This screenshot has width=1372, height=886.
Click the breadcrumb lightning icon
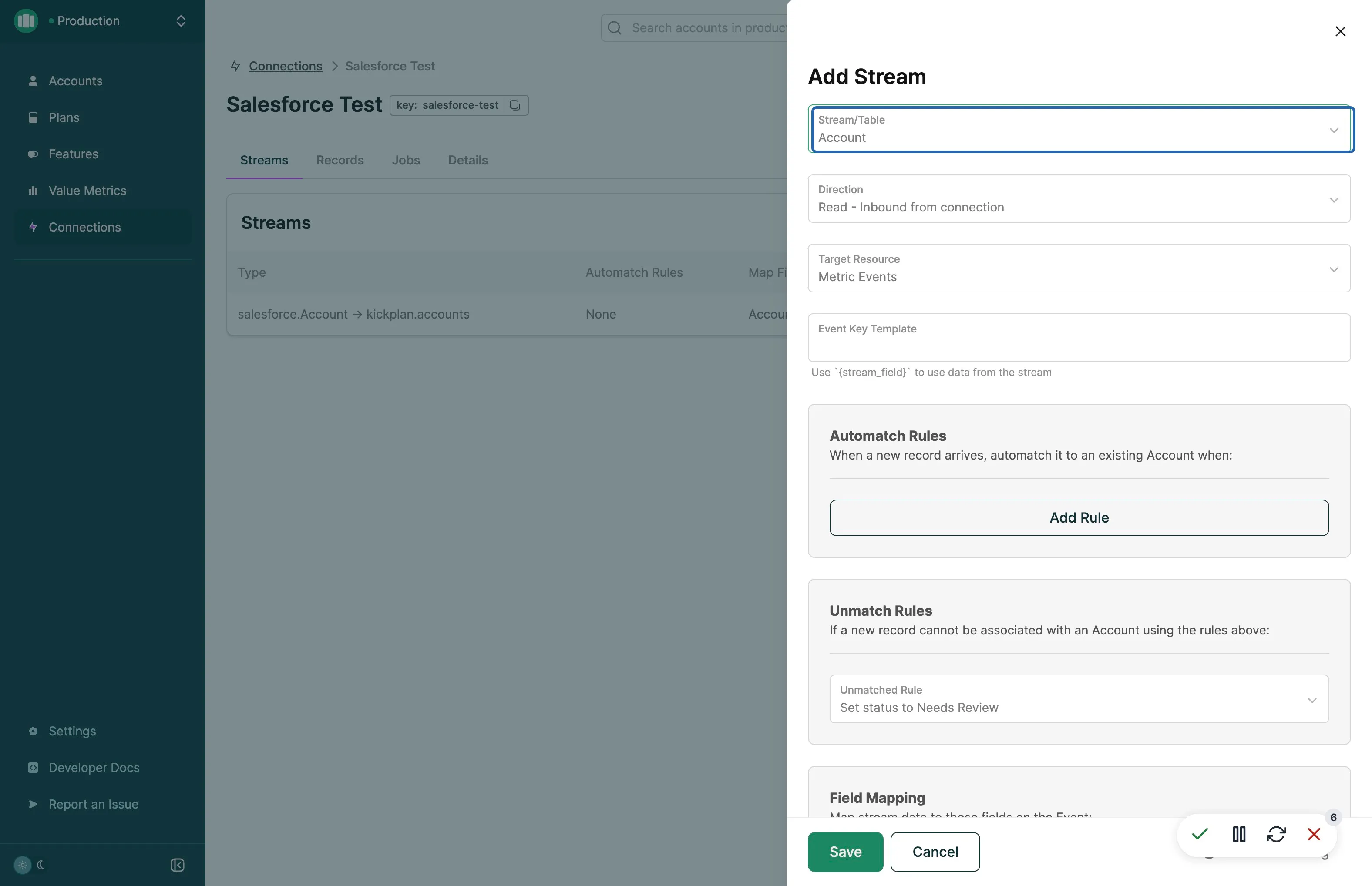point(235,66)
